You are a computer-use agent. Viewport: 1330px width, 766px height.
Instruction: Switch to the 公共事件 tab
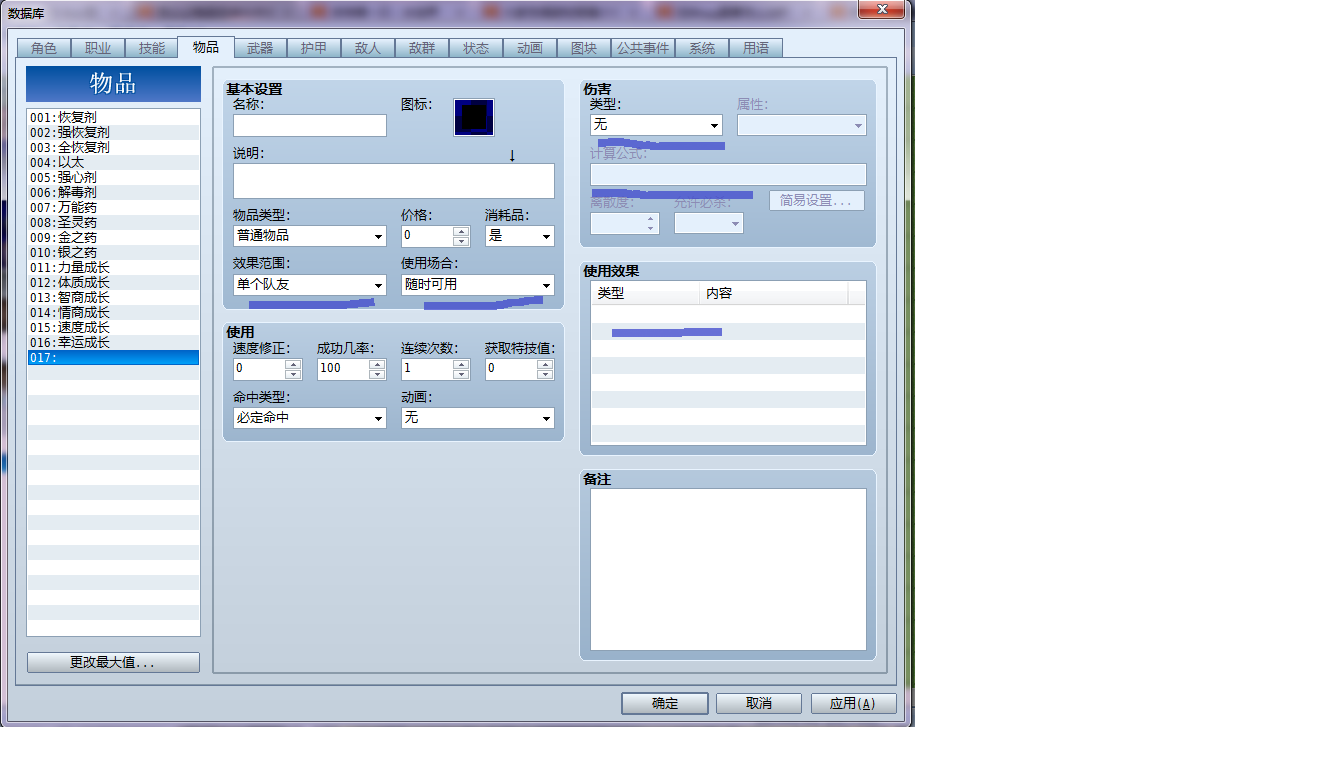coord(643,48)
